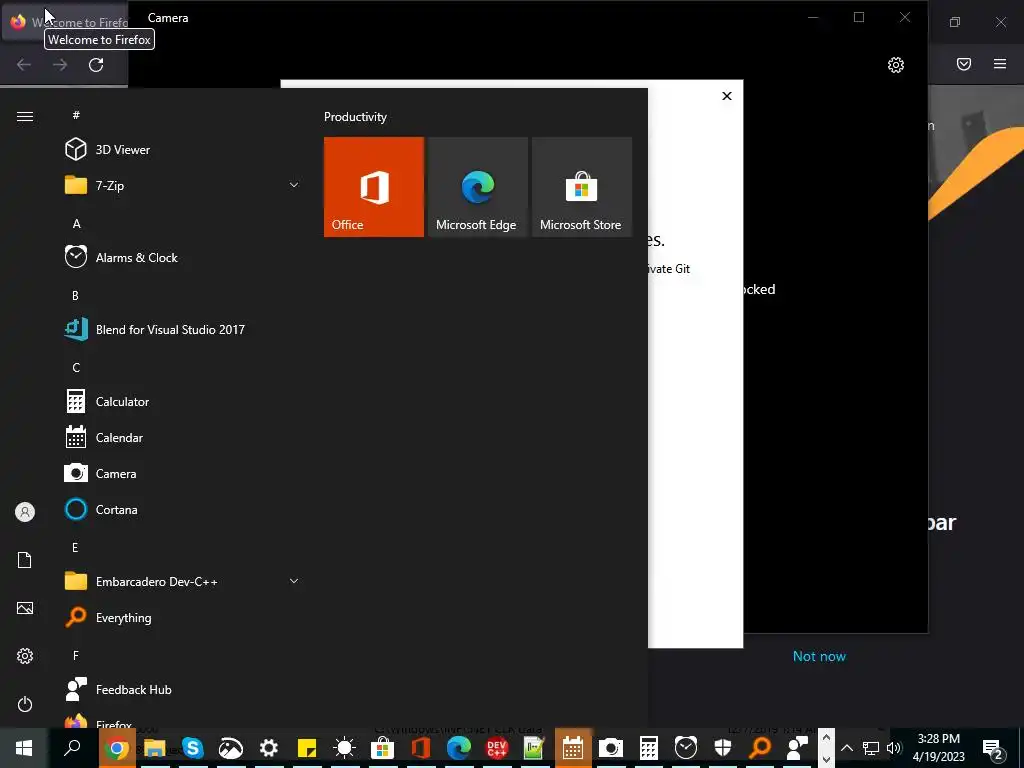Expand the 7-Zip folder chevron

(294, 185)
